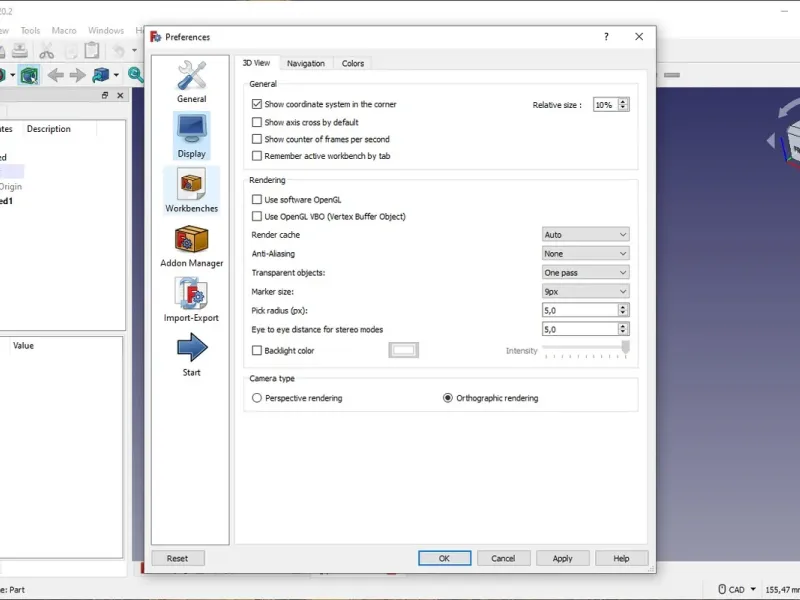Open the question mark help in Preferences title bar
This screenshot has height=600, width=800.
(606, 37)
